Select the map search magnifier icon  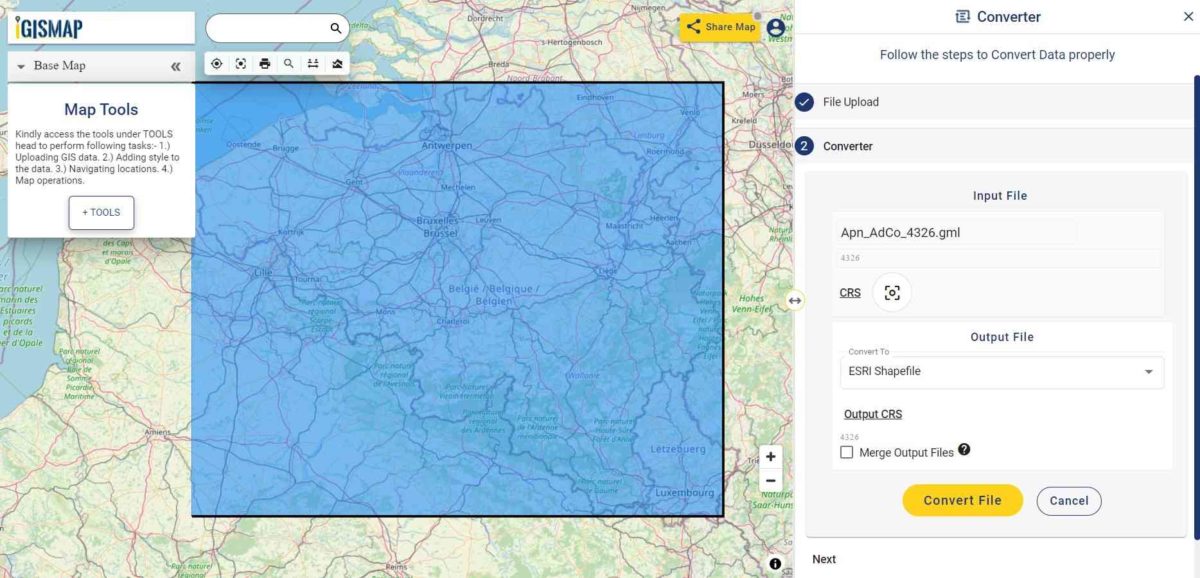point(289,63)
